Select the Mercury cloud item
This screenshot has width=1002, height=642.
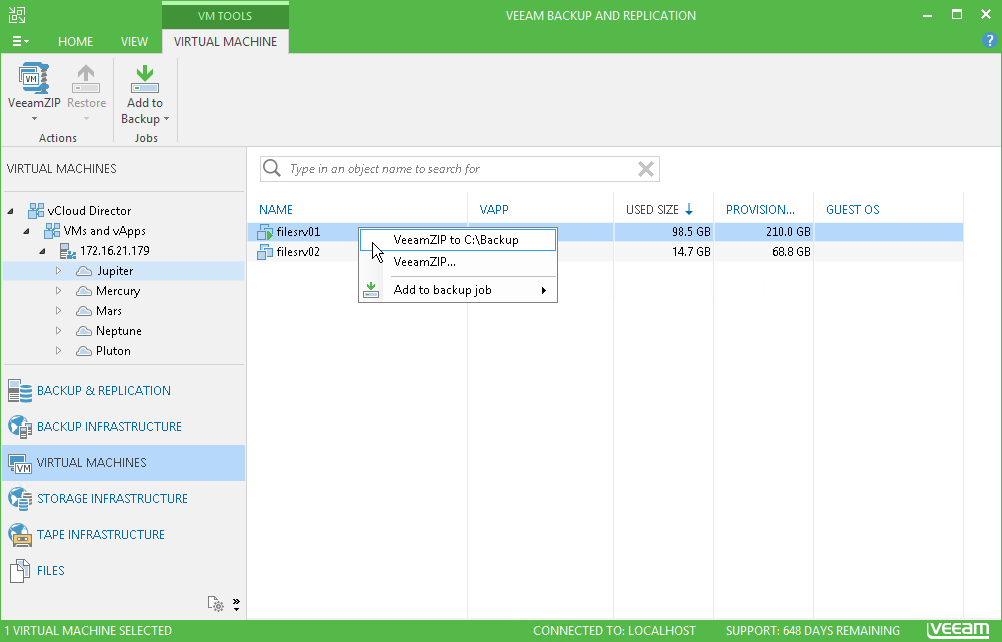pyautogui.click(x=118, y=291)
